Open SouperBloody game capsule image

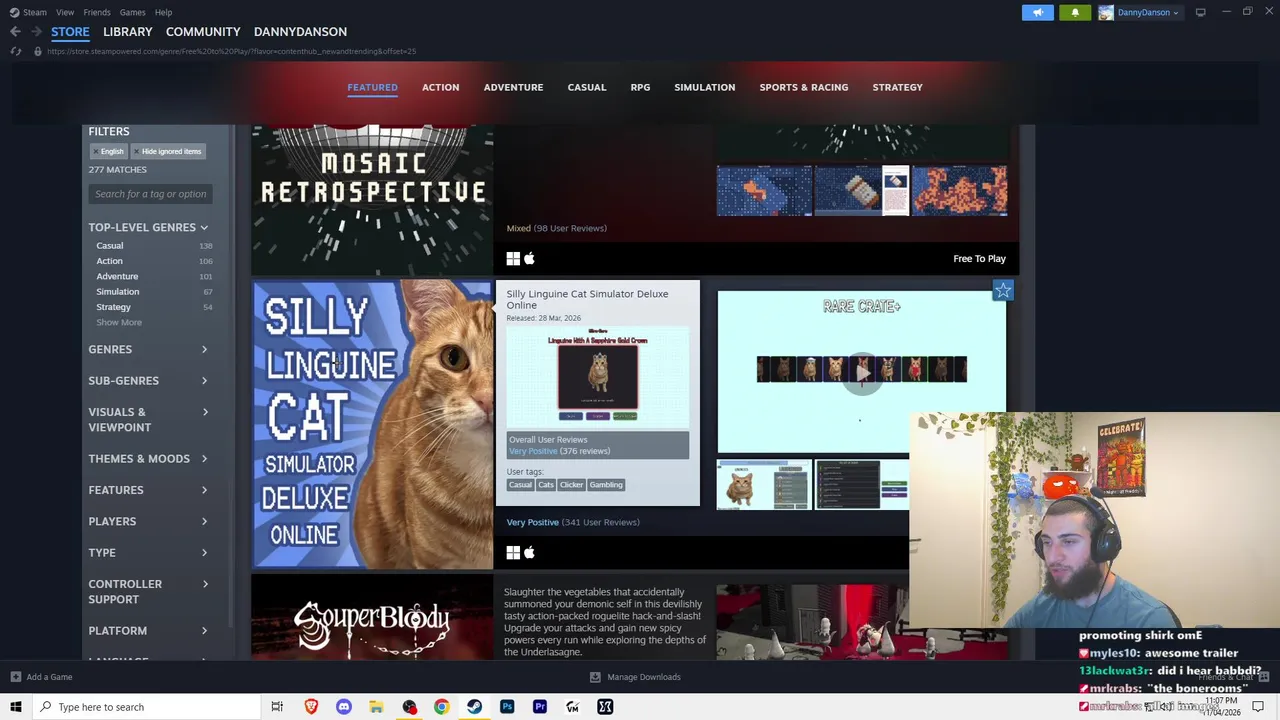(x=372, y=617)
